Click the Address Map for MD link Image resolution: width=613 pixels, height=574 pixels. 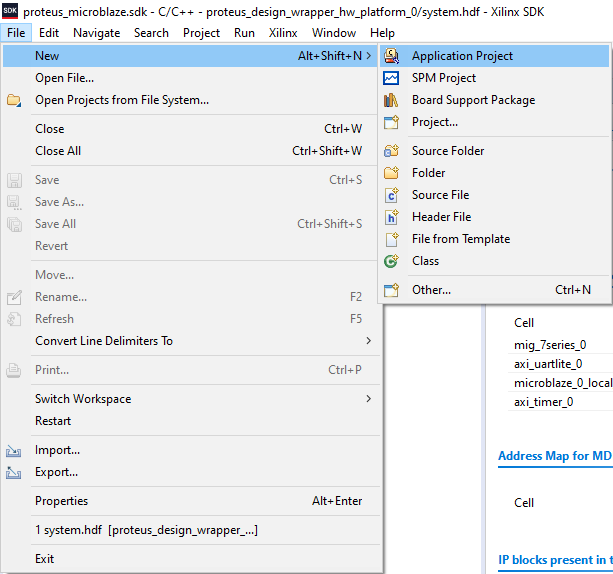tap(554, 456)
